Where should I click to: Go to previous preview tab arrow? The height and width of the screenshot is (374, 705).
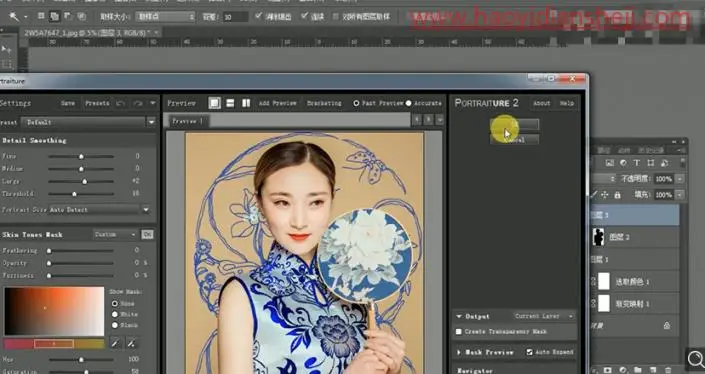coord(417,120)
